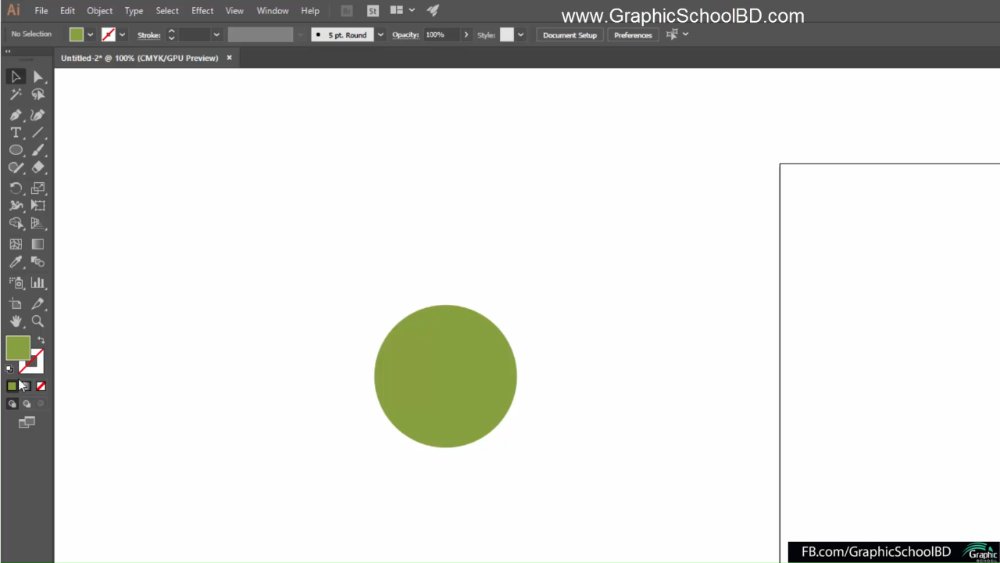Open control bar stroke color dropdown

click(122, 35)
